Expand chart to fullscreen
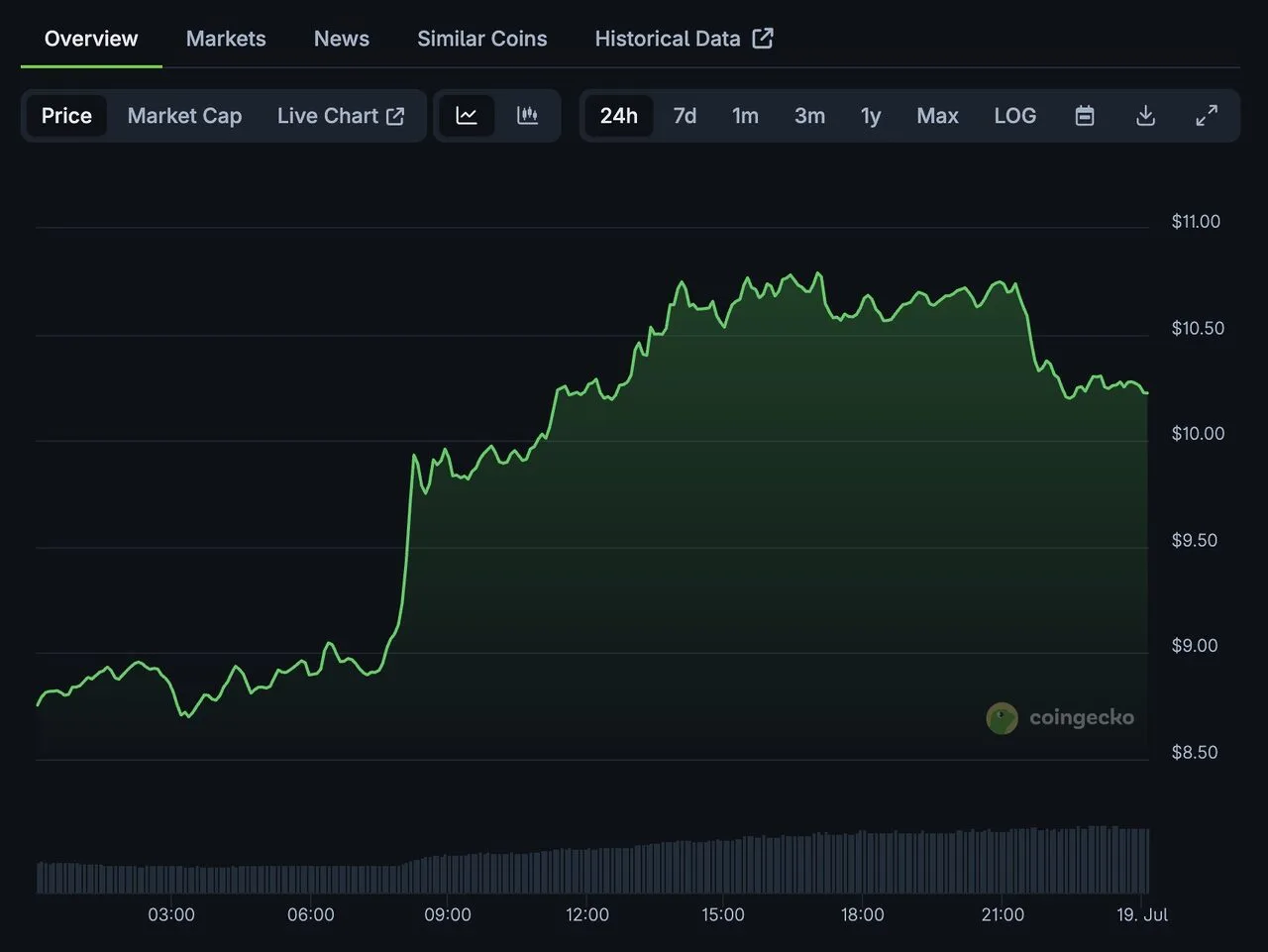The image size is (1268, 952). click(x=1207, y=116)
